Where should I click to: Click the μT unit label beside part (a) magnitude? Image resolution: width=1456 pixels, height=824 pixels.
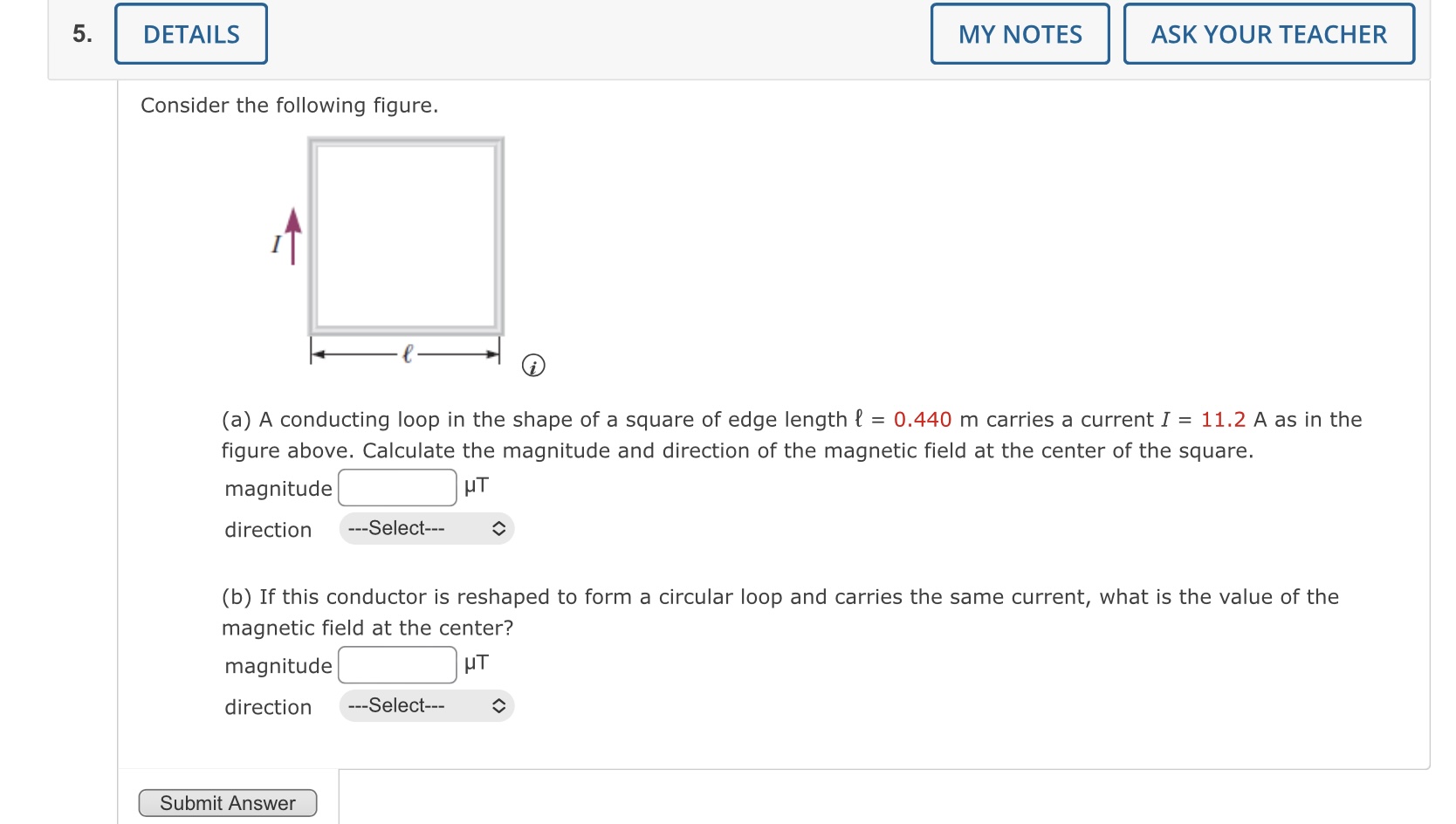coord(476,486)
